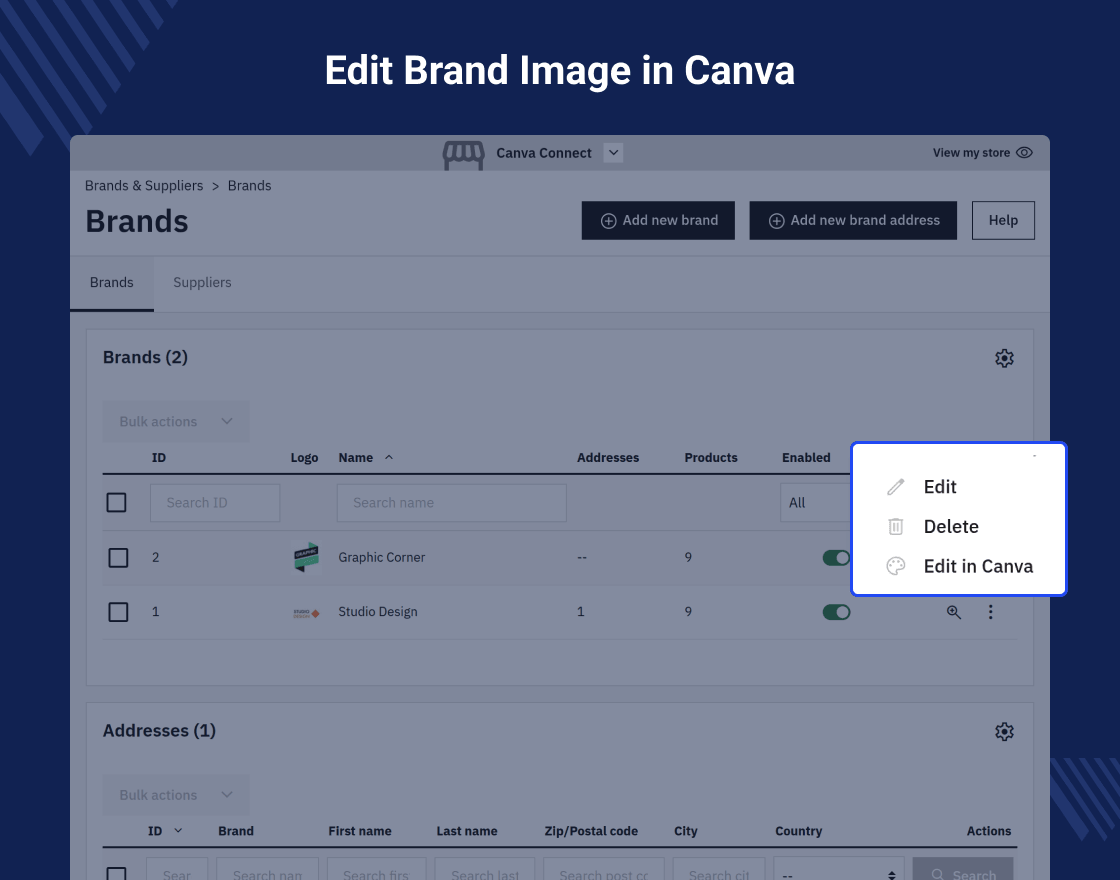Click the Canva Connect store icon
Image resolution: width=1120 pixels, height=880 pixels.
[x=464, y=154]
